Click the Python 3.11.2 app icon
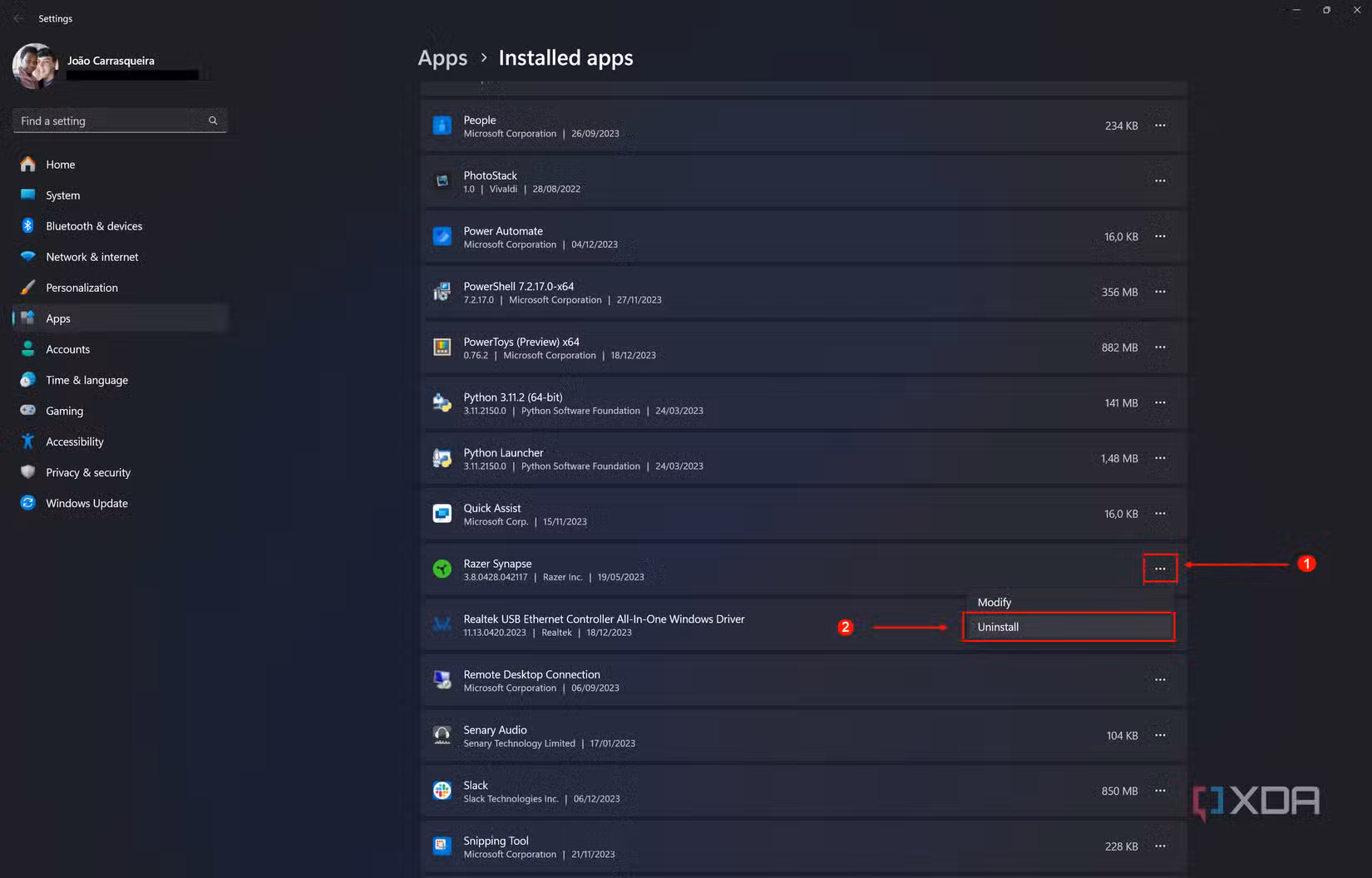Image resolution: width=1372 pixels, height=878 pixels. tap(442, 402)
